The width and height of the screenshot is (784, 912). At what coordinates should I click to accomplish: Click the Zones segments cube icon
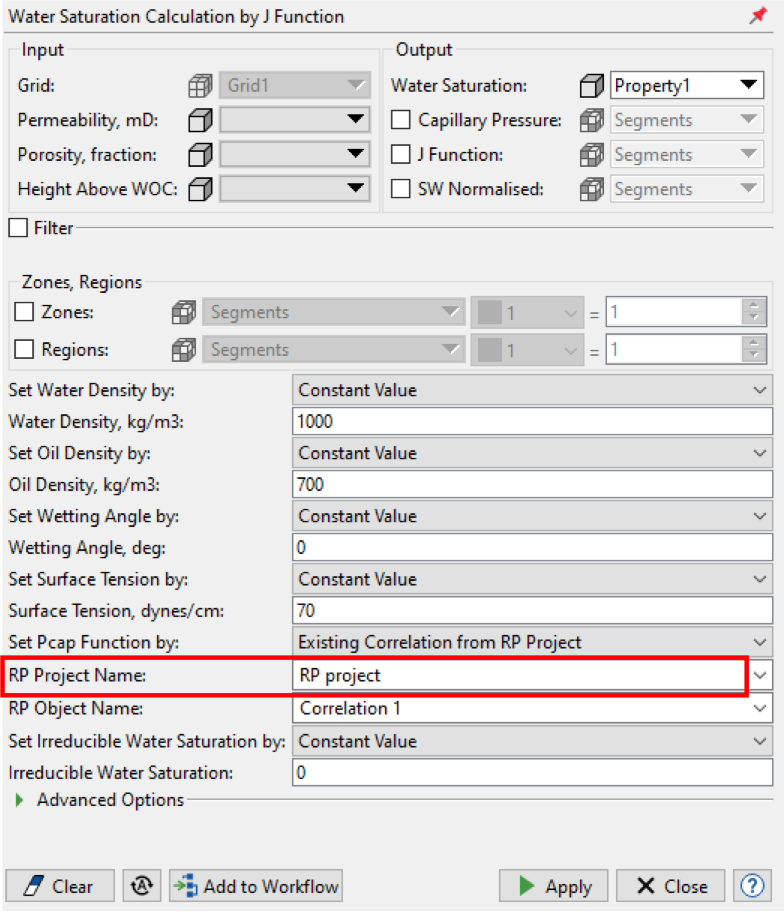(184, 313)
